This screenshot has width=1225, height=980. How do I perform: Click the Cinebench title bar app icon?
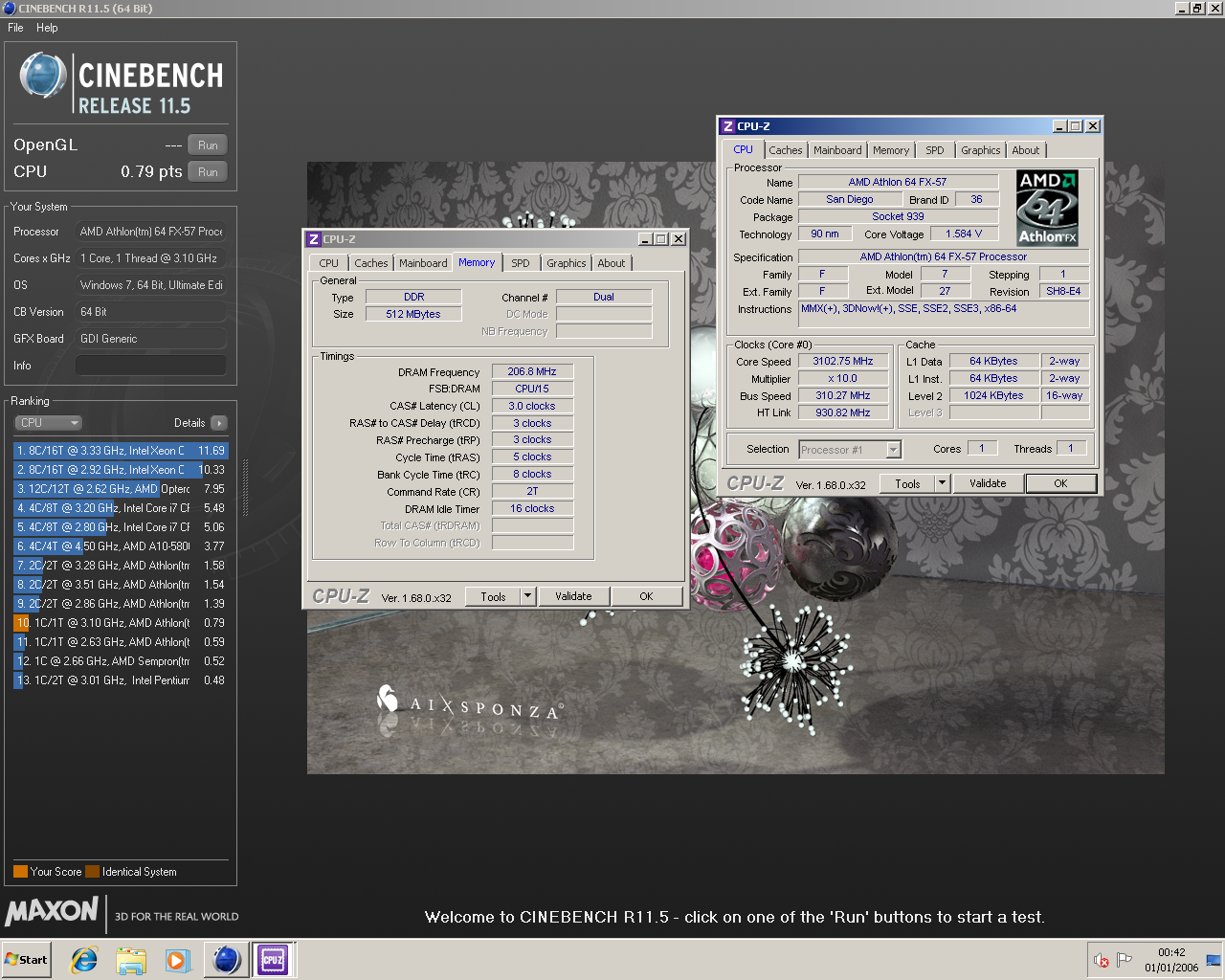[9, 8]
